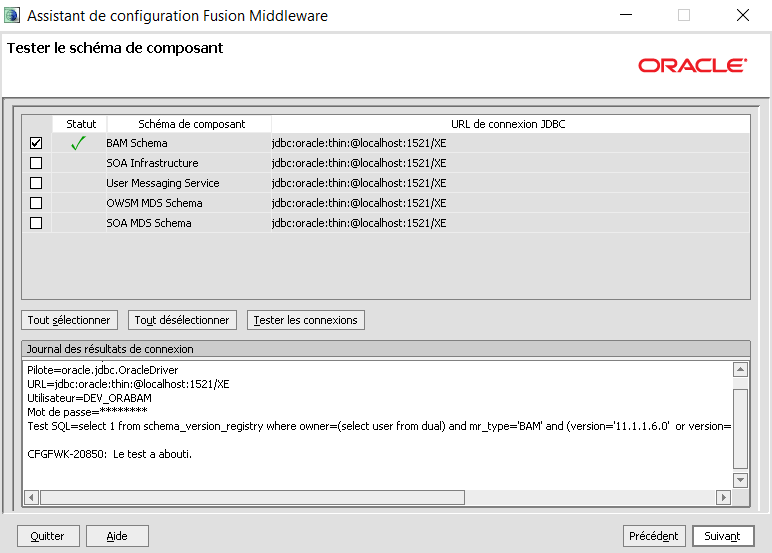Check the SOA Infrastructure checkbox
Viewport: 772px width, 553px height.
pos(36,163)
